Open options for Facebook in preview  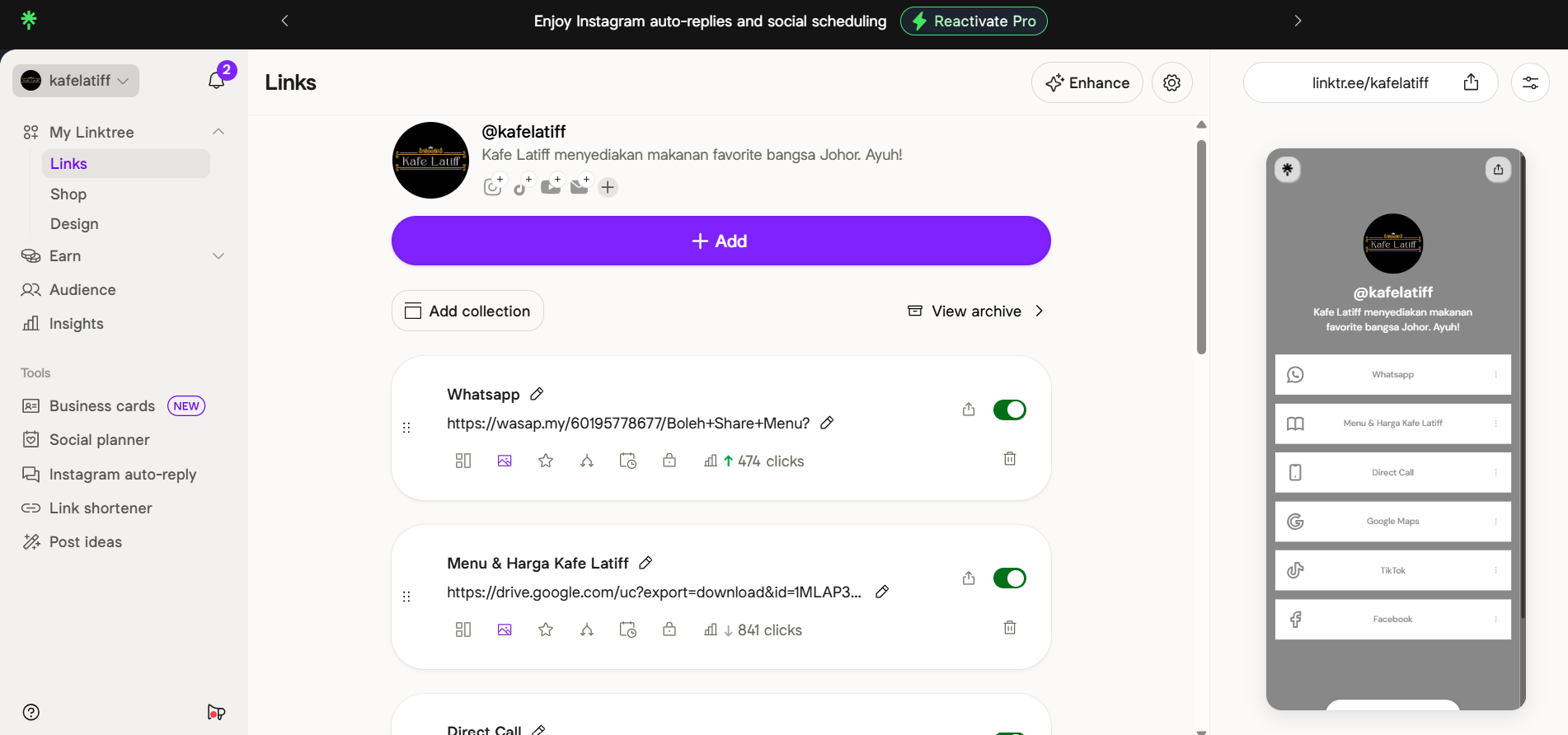1495,620
